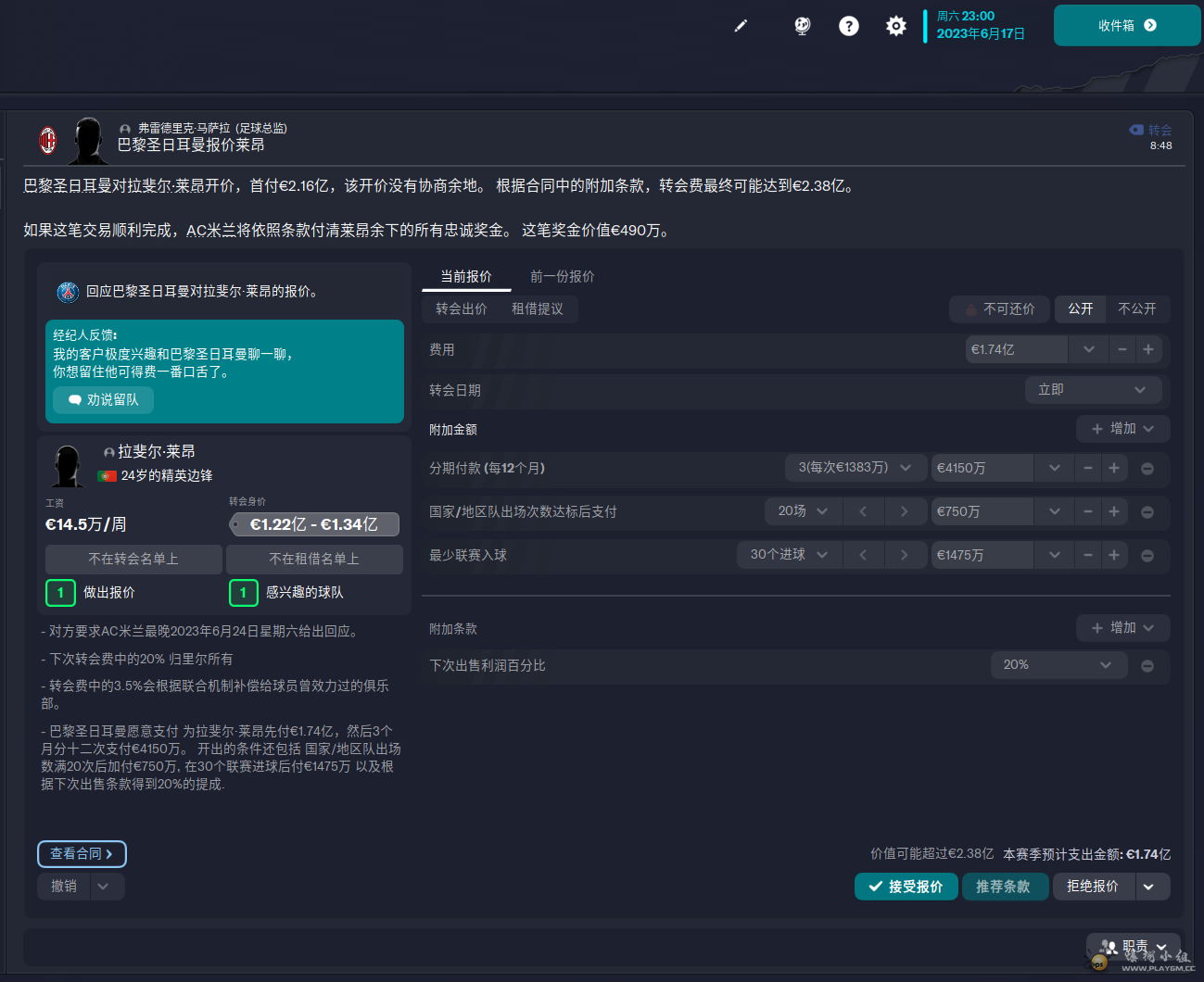Click 接受报价 to accept offer
The height and width of the screenshot is (982, 1204).
[x=906, y=887]
